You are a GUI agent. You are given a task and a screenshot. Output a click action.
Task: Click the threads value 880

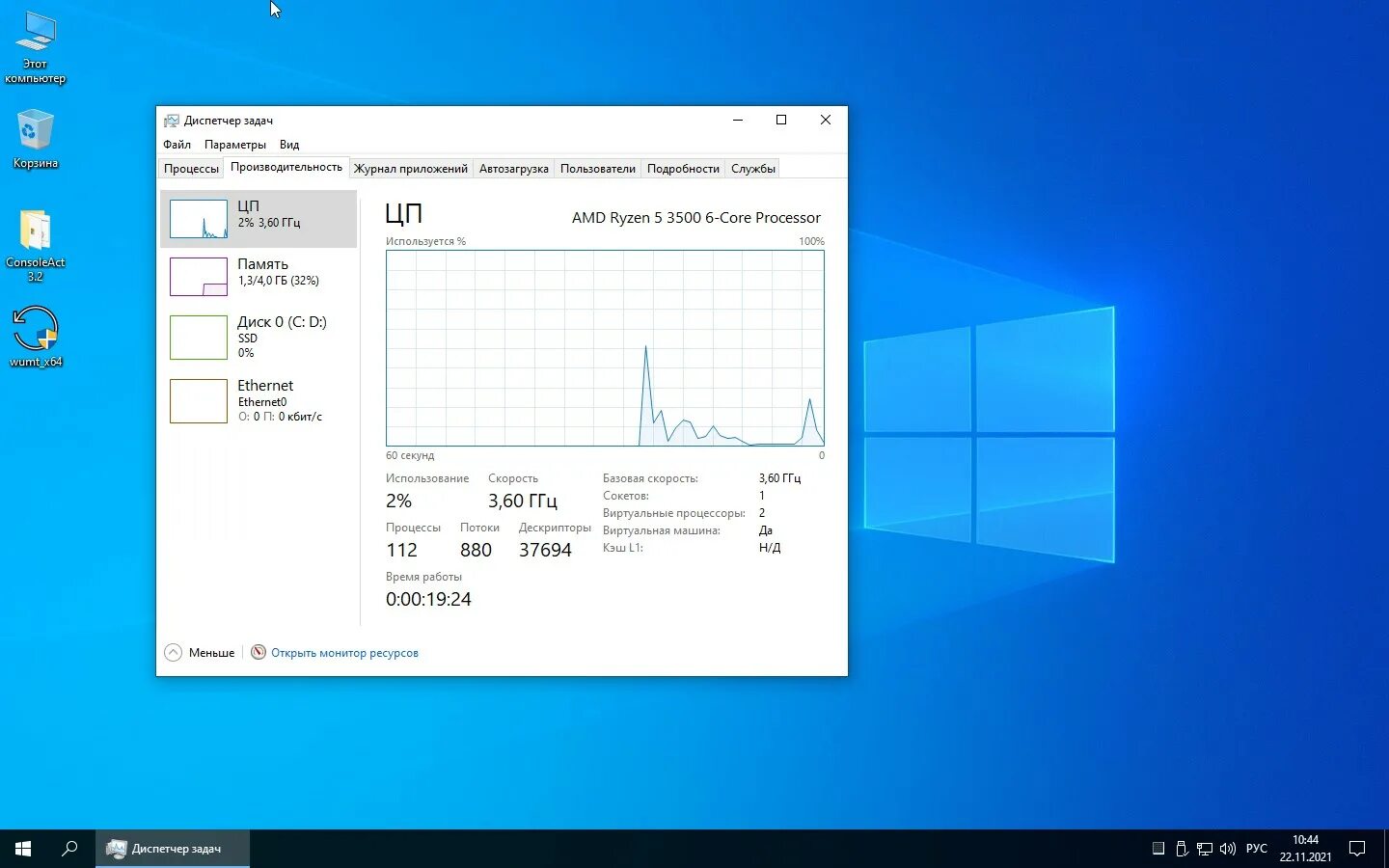tap(476, 550)
